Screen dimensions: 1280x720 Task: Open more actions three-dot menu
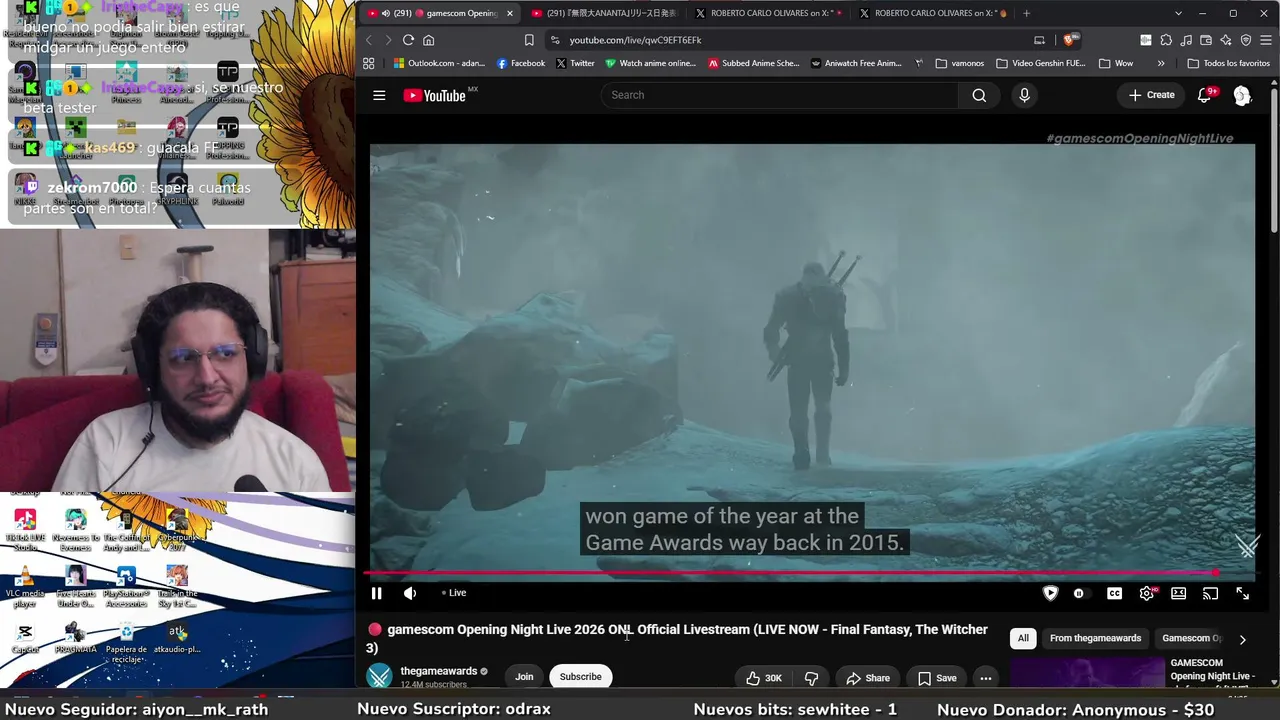point(986,678)
